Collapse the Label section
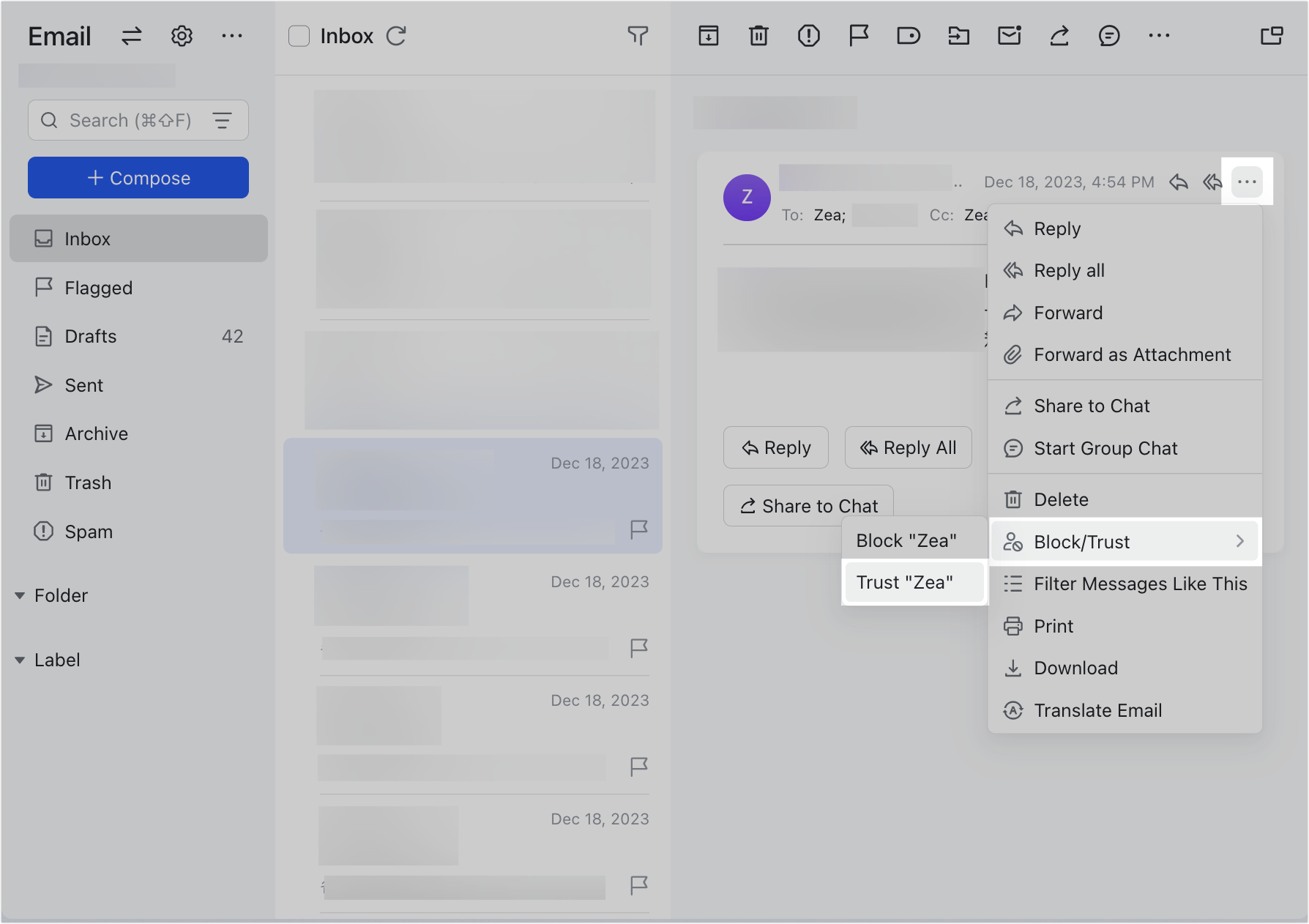 (20, 660)
